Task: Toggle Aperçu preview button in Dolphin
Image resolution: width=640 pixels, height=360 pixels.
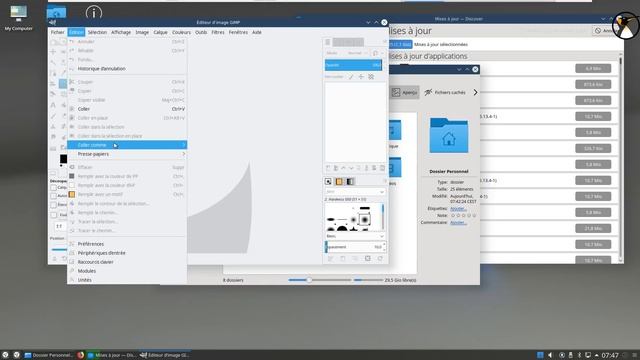Action: (x=404, y=93)
